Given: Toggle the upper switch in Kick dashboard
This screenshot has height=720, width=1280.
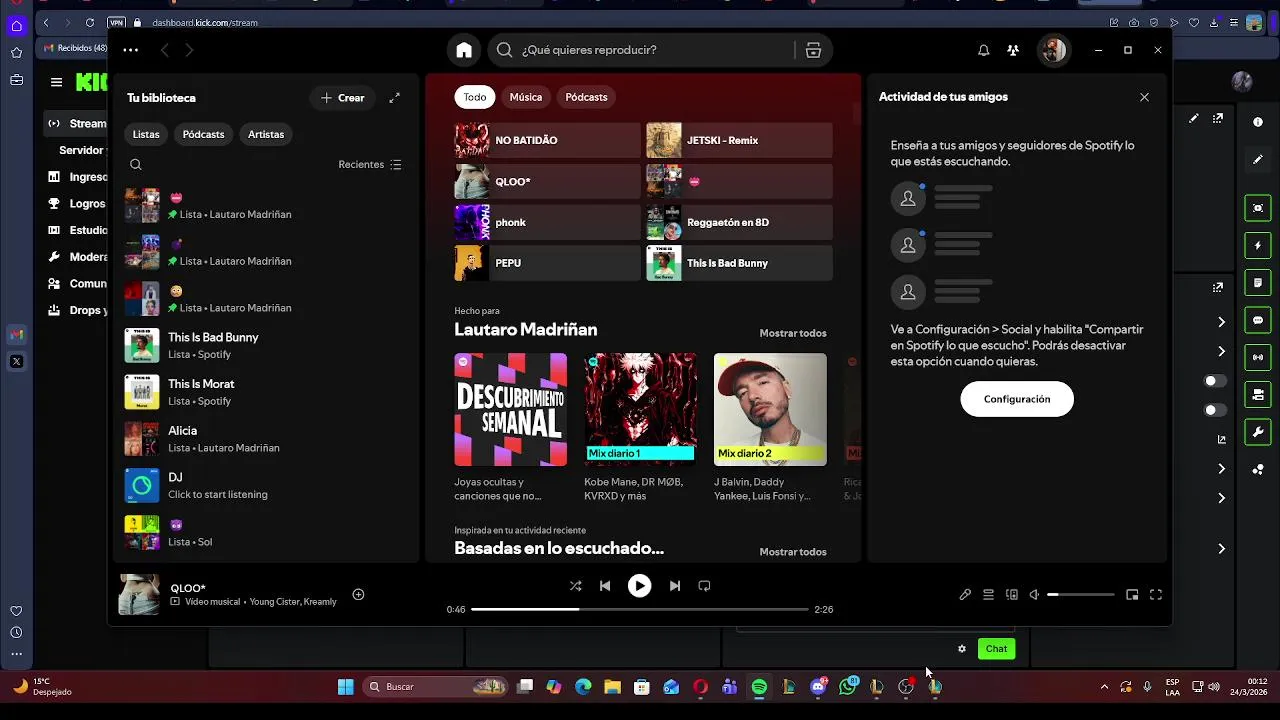Looking at the screenshot, I should (1215, 381).
